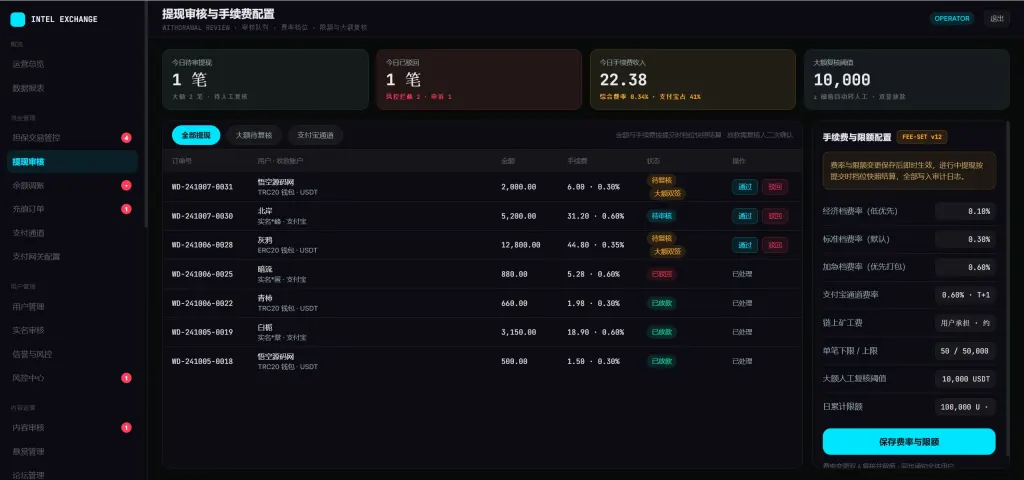The image size is (1024, 480).
Task: Switch to the 支付宝通道 tab
Action: point(315,135)
